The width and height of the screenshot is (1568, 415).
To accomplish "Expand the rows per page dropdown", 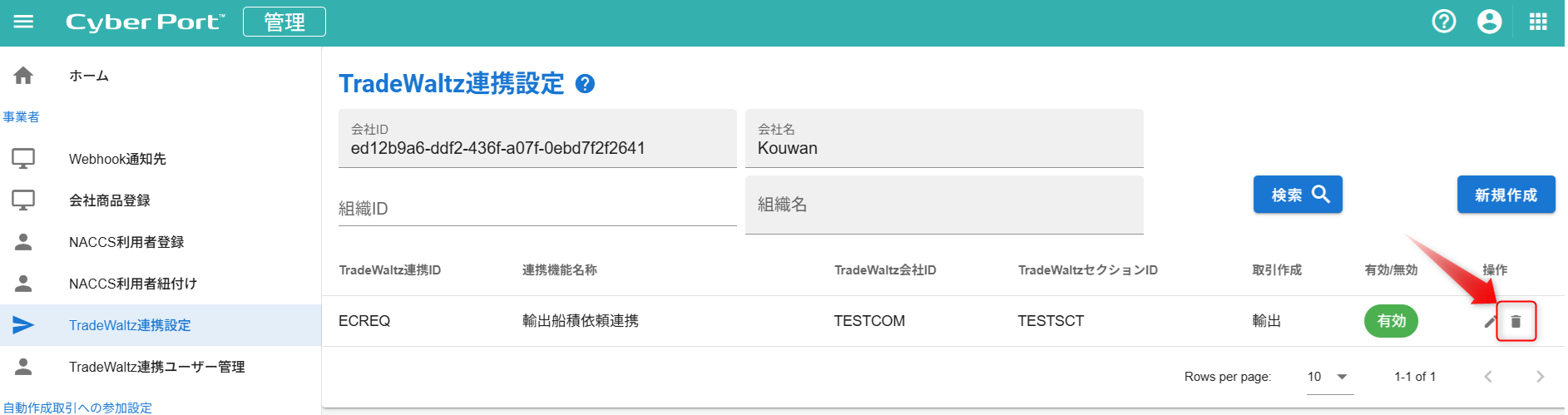I will click(x=1329, y=377).
